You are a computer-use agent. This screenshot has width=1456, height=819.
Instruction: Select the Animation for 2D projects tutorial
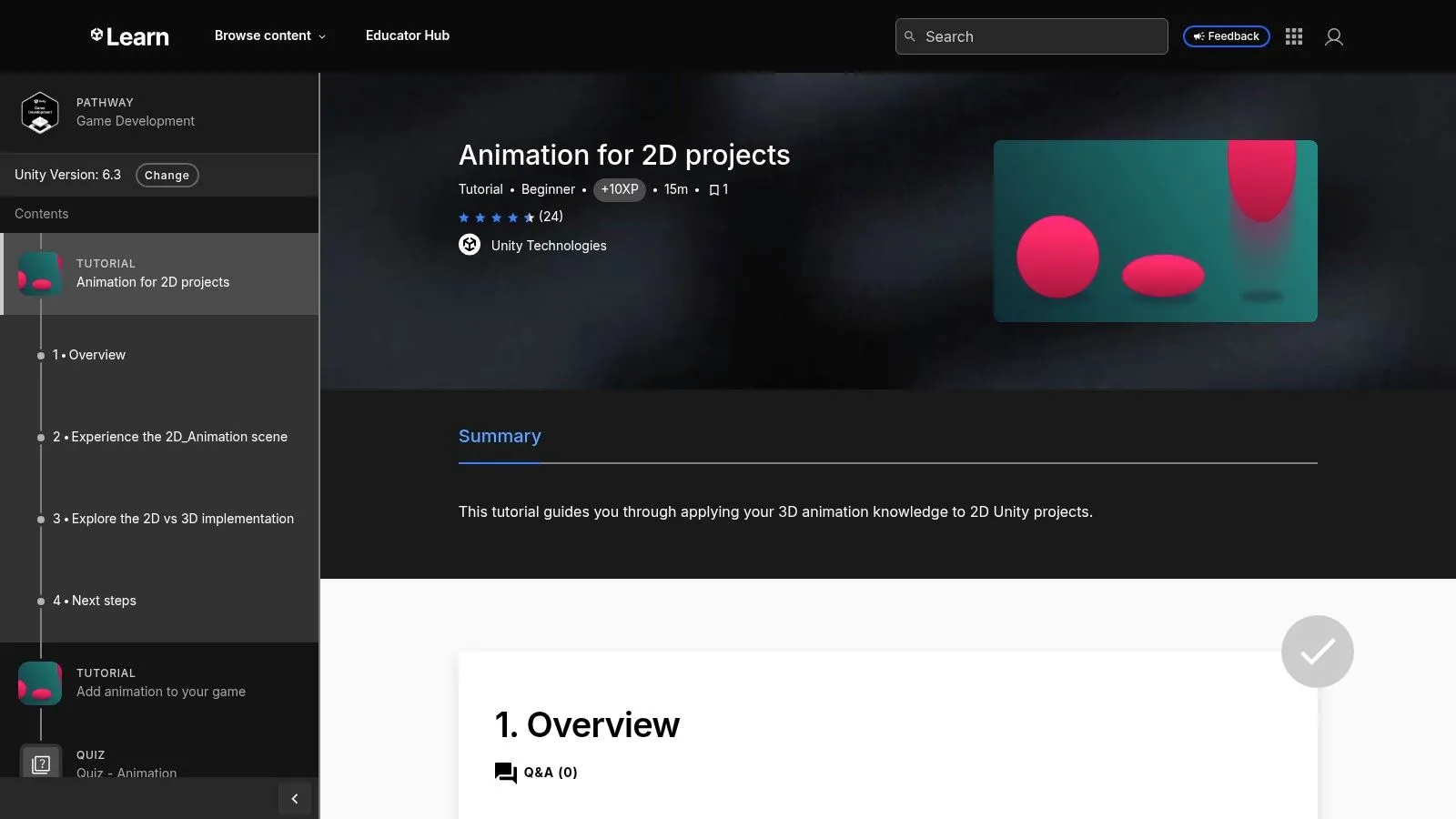tap(159, 274)
